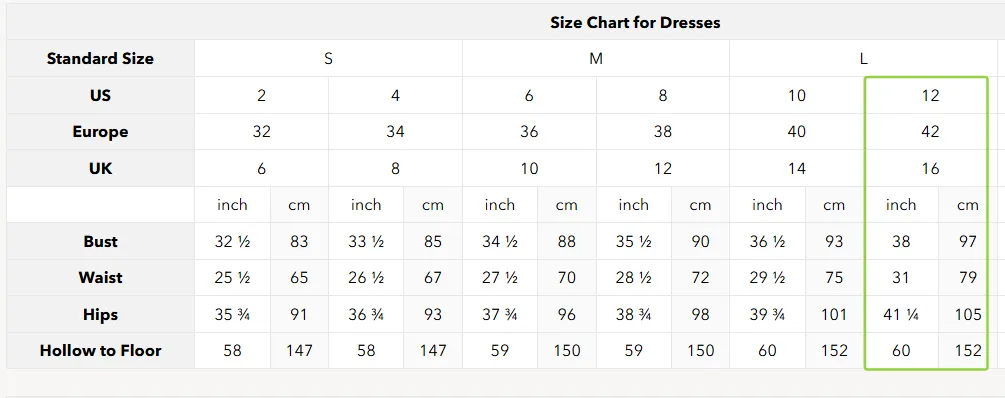This screenshot has height=398, width=1005.
Task: Click the US size 2 cell
Action: click(262, 95)
